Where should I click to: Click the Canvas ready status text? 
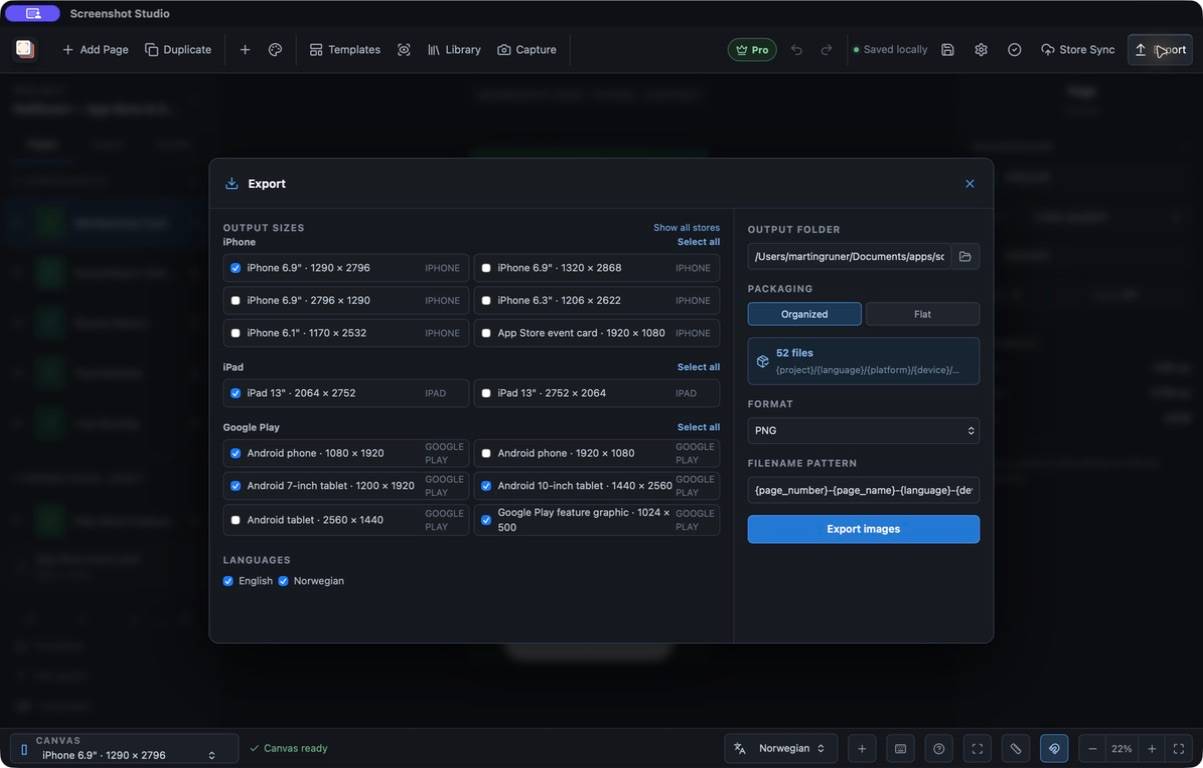(x=288, y=748)
